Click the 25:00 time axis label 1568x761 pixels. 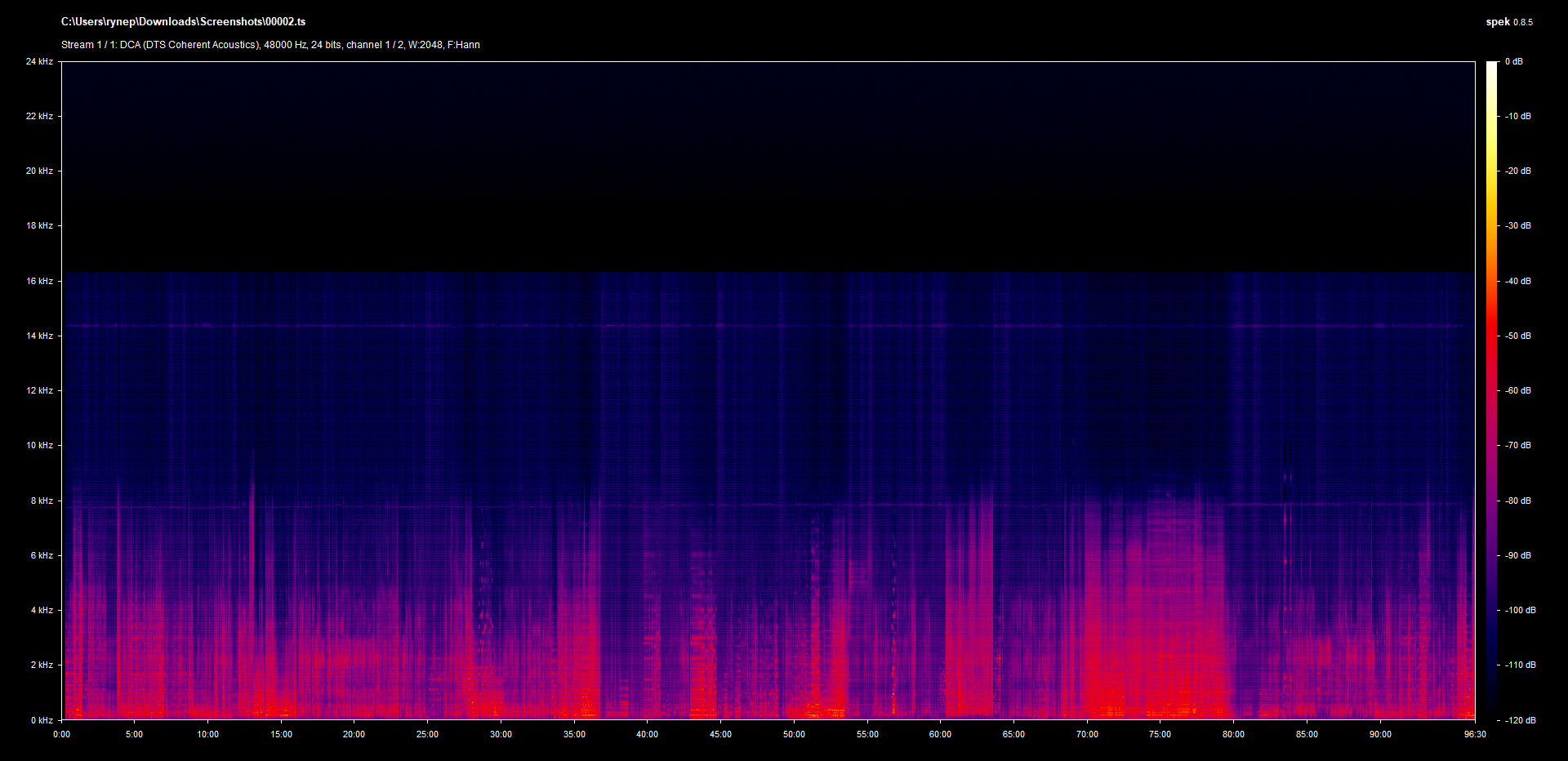tap(427, 734)
